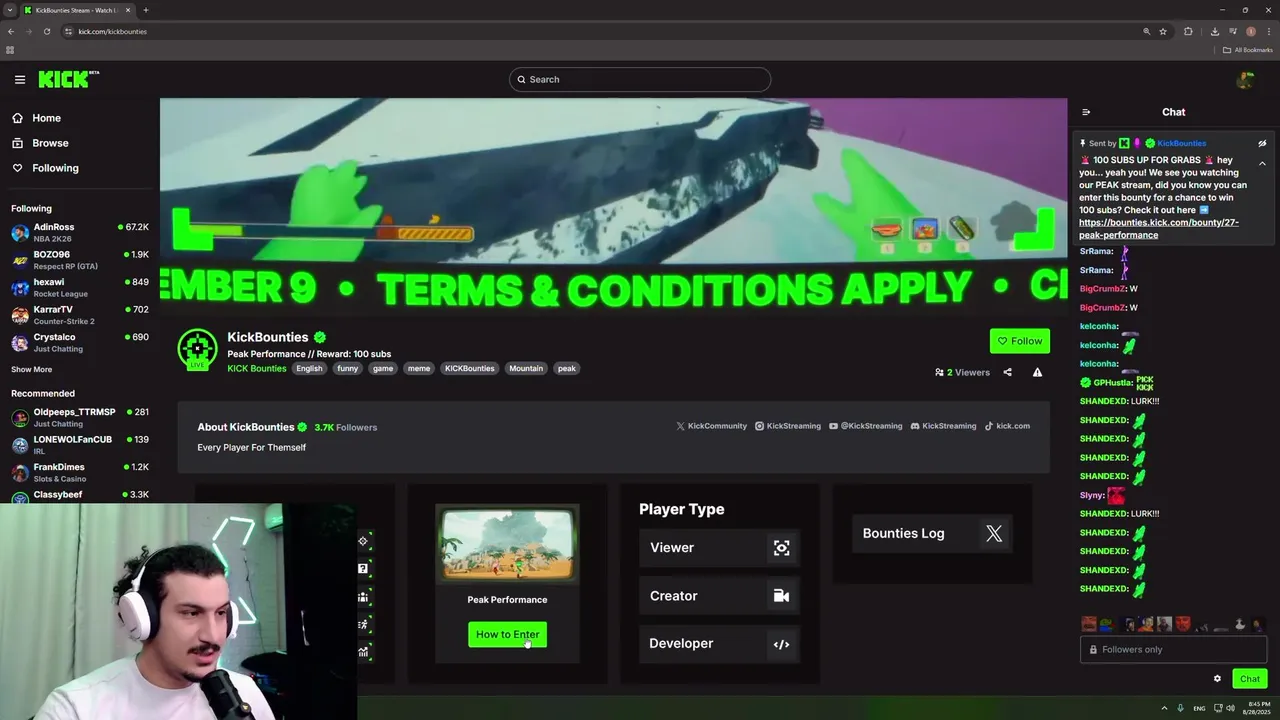
Task: Click the KickBounties name in the pinned message
Action: pyautogui.click(x=1181, y=143)
